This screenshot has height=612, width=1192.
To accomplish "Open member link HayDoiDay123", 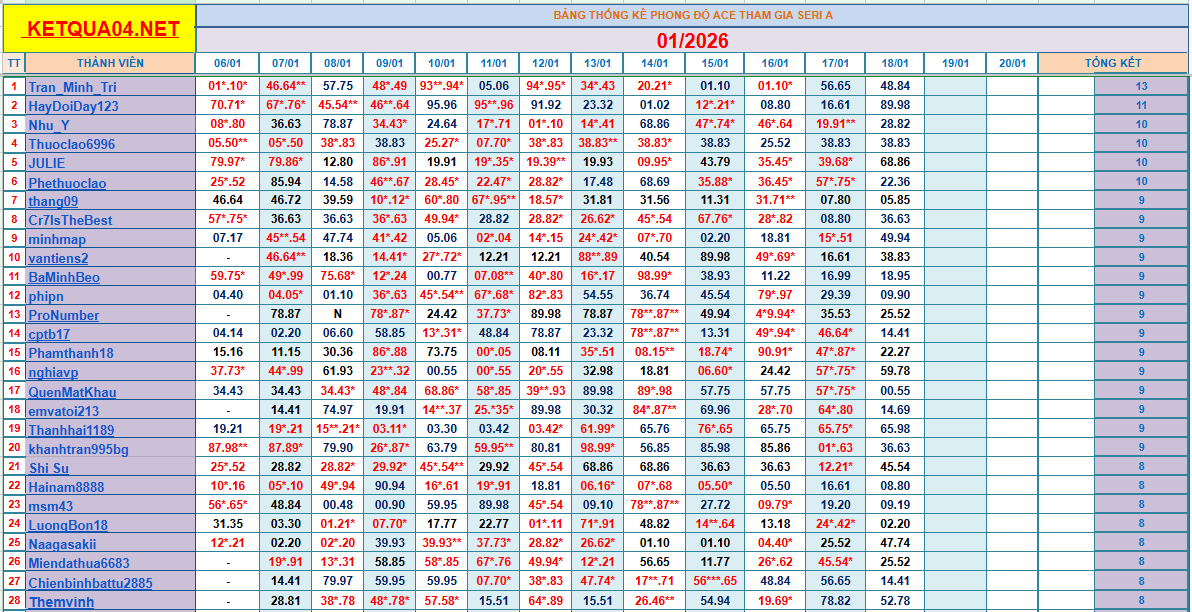I will (73, 106).
